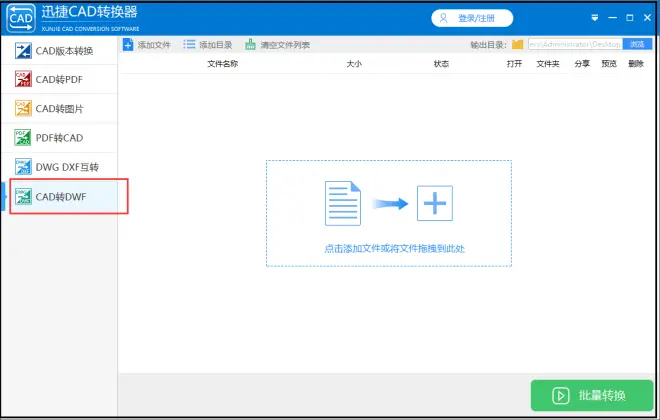
Task: Select CAD转PDF conversion mode
Action: click(59, 79)
